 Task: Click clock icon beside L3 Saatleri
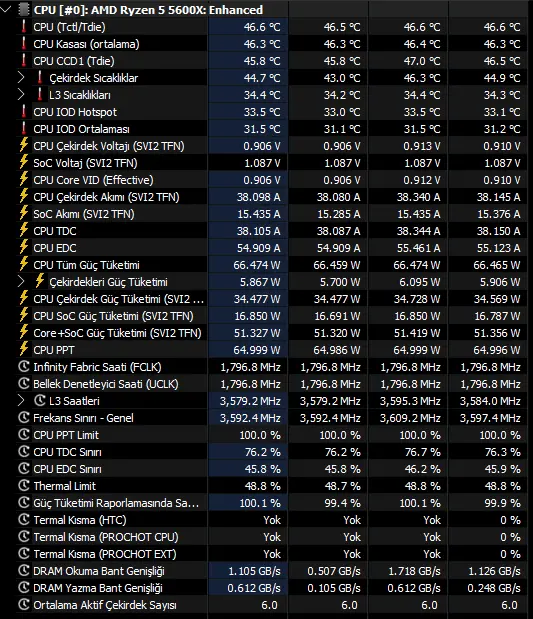click(x=40, y=401)
